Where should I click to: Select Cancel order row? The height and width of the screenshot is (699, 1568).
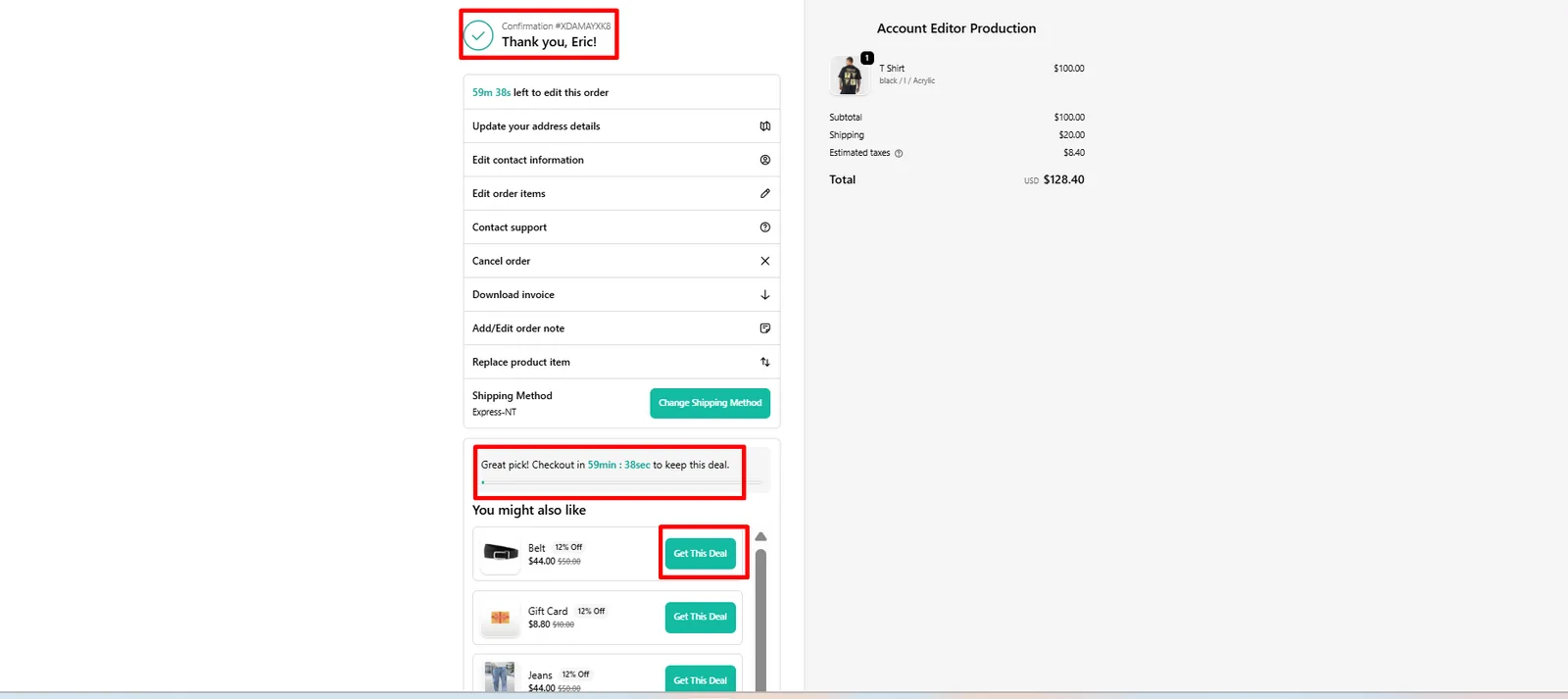[621, 261]
